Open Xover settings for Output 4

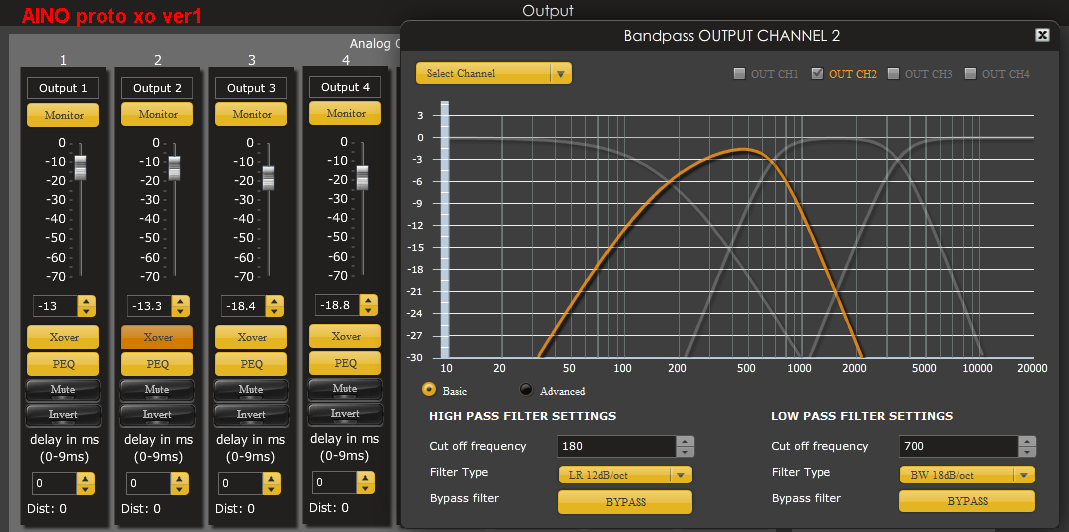click(345, 336)
